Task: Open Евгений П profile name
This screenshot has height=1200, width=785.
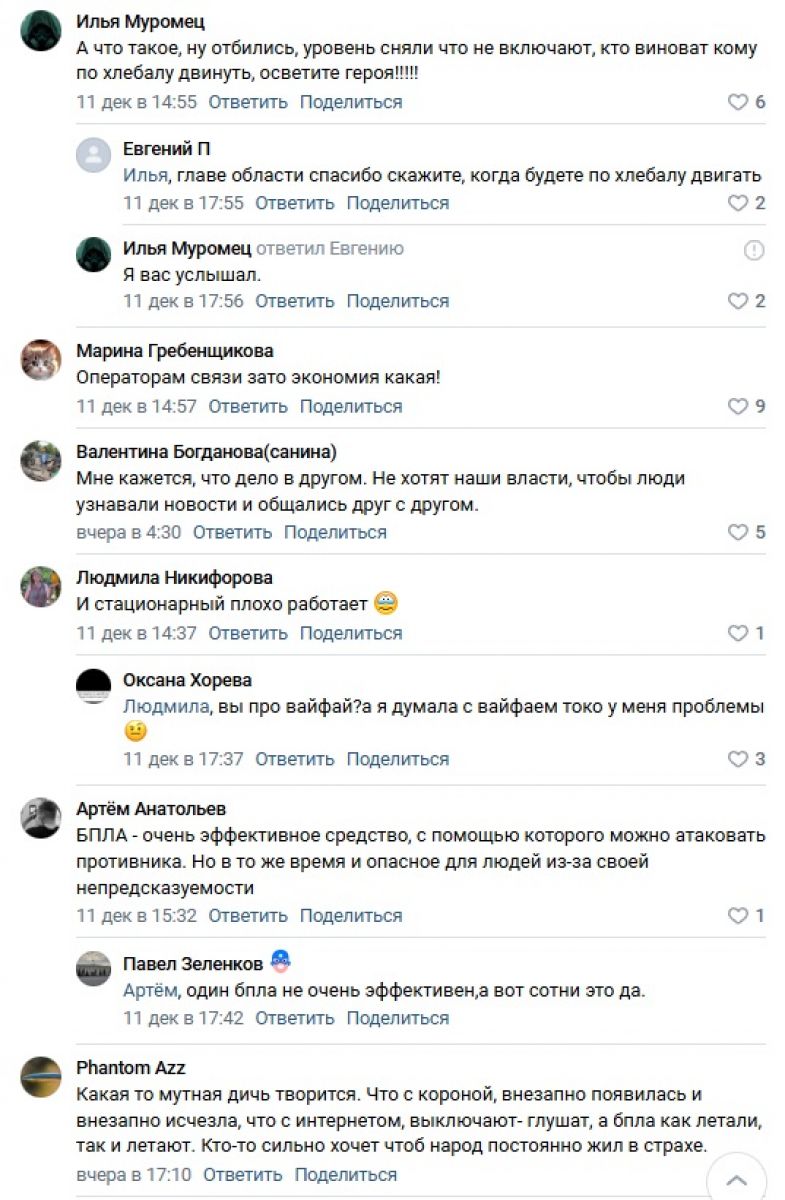Action: click(x=166, y=149)
